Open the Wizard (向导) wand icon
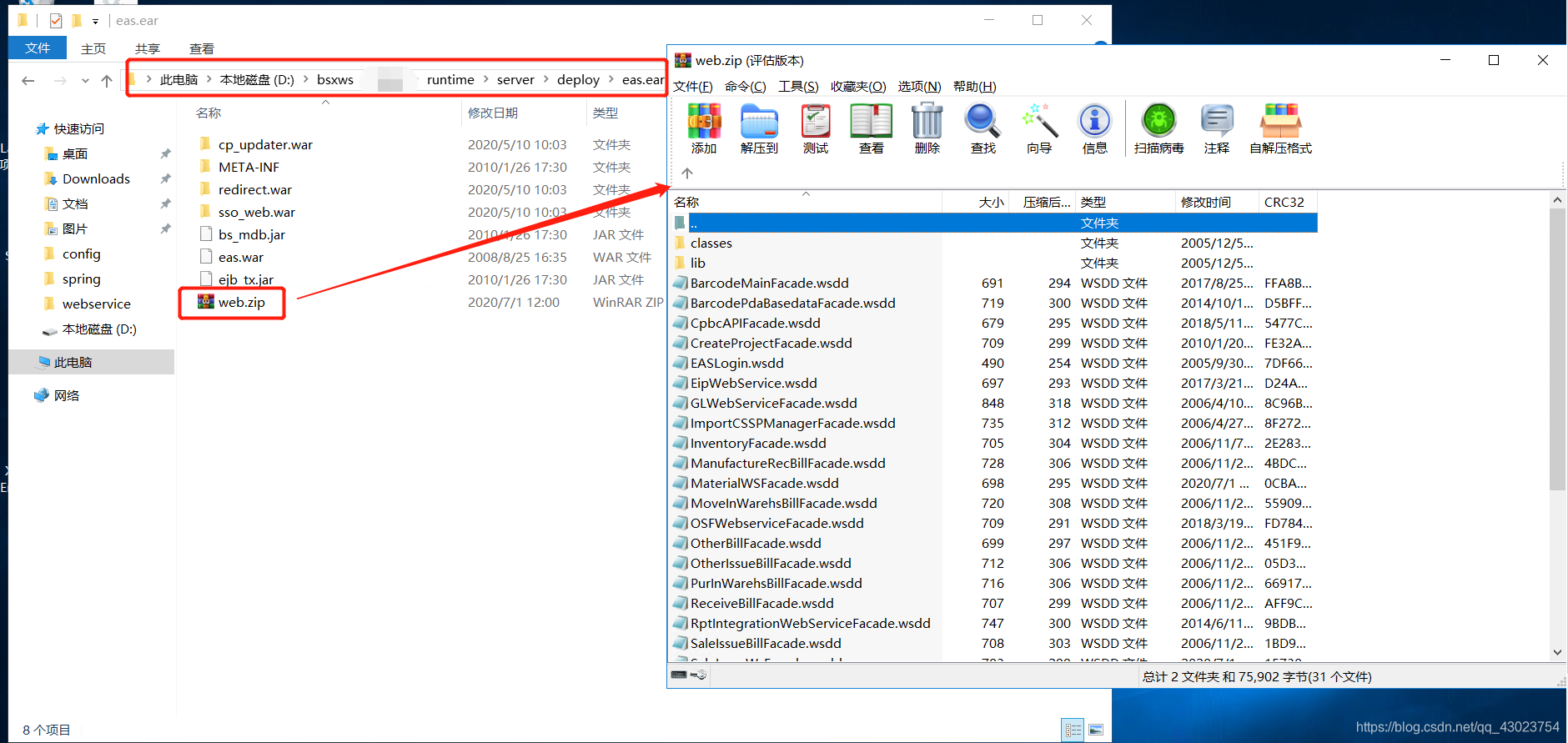Image resolution: width=1568 pixels, height=743 pixels. [1039, 128]
